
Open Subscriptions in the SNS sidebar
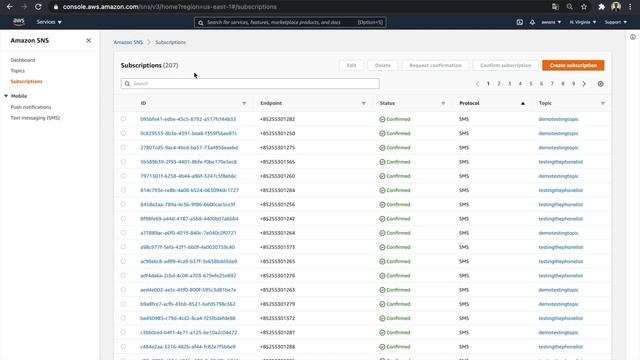(x=27, y=81)
